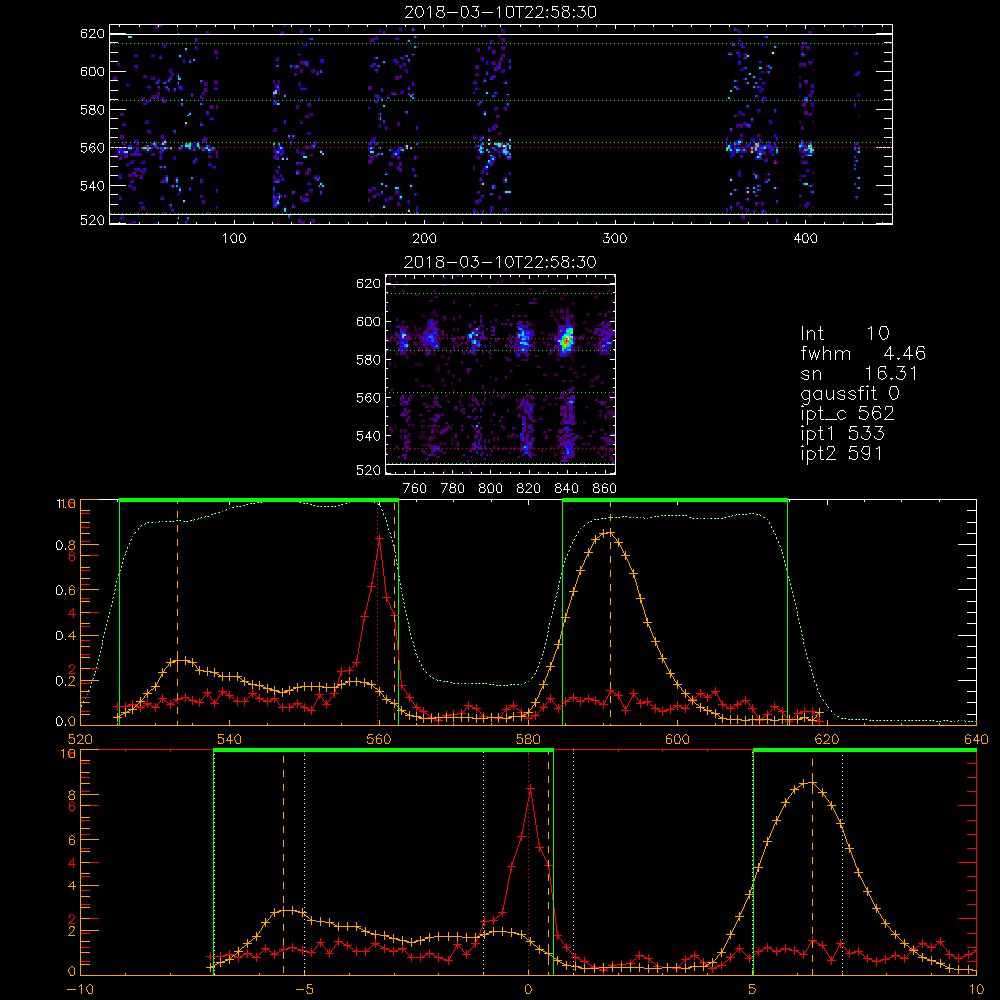The image size is (1000, 1000).
Task: Select the 'ipt1 533' readout line
Action: click(x=842, y=434)
